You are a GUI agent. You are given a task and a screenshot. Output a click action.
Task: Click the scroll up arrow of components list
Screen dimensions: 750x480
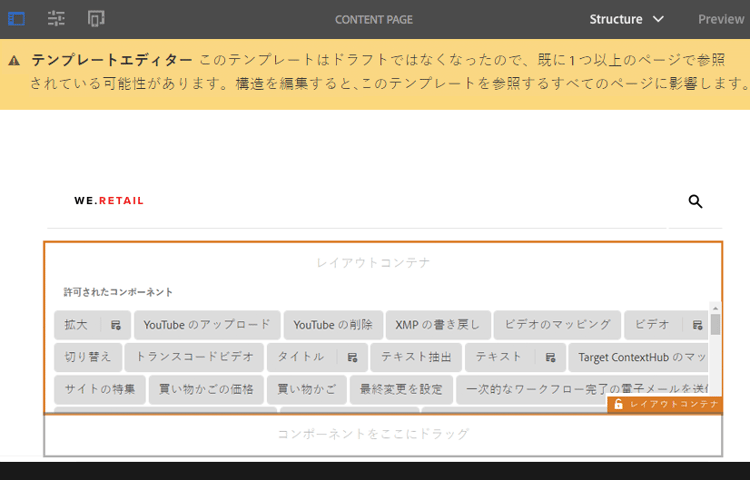point(715,308)
